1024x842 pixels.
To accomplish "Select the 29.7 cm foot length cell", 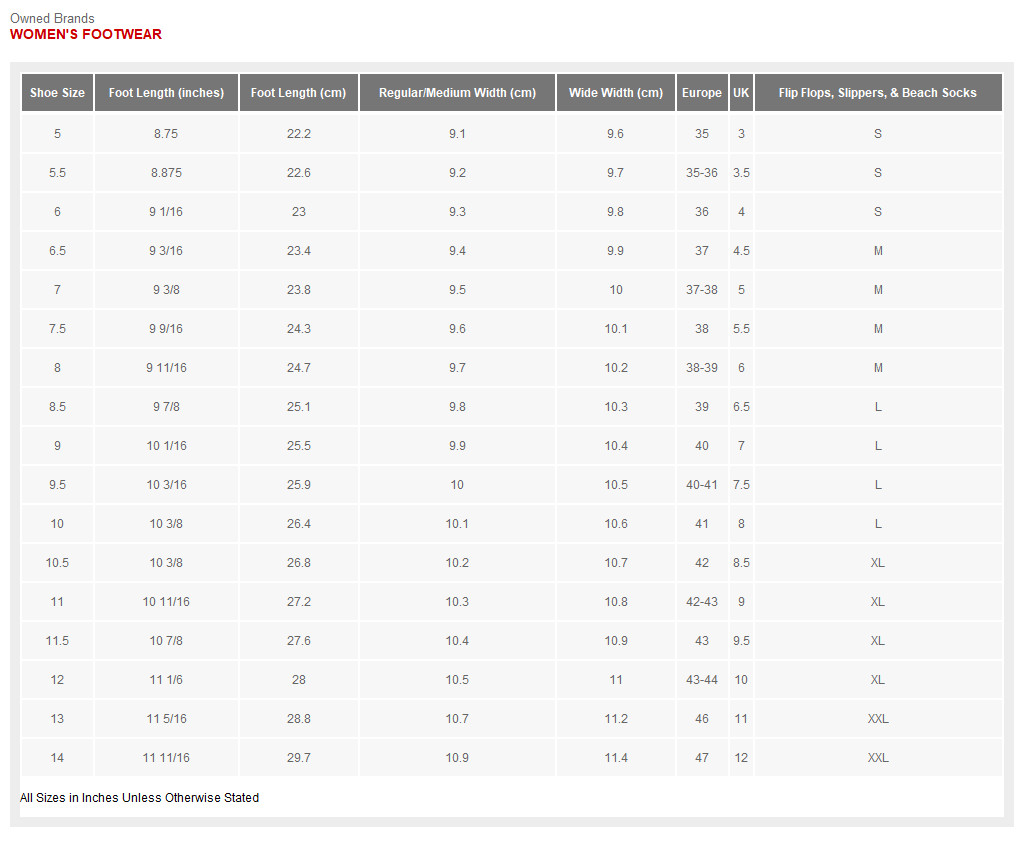I will pos(298,758).
